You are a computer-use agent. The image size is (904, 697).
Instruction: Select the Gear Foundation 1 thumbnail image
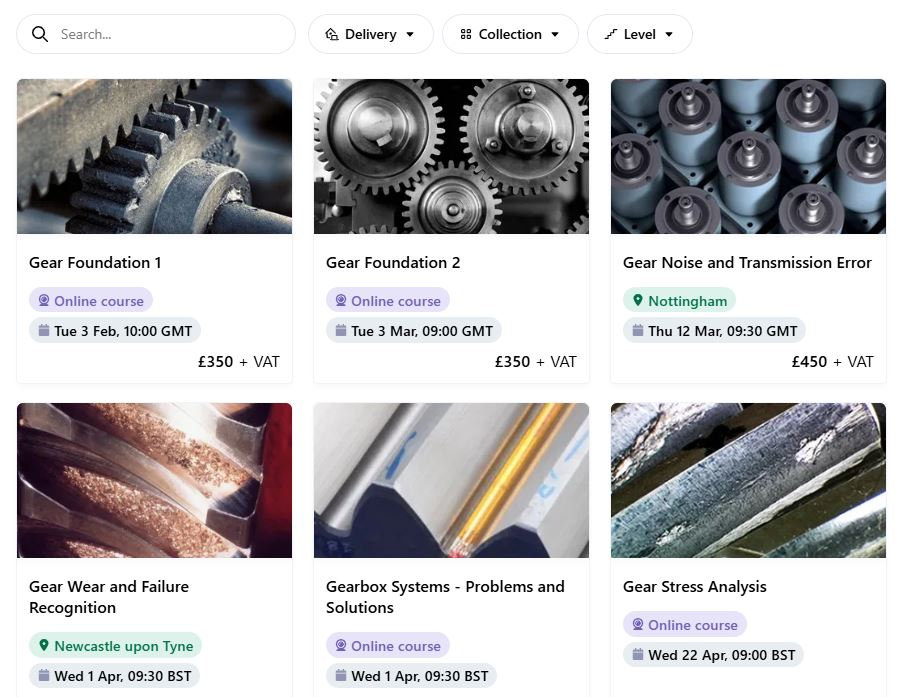[155, 156]
